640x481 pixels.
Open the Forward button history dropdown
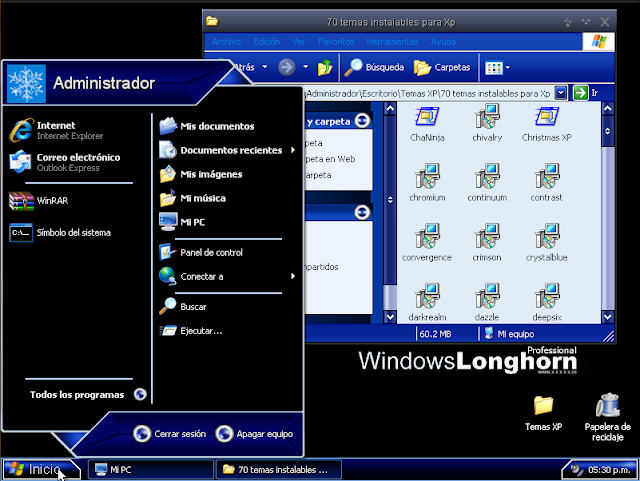click(x=305, y=67)
